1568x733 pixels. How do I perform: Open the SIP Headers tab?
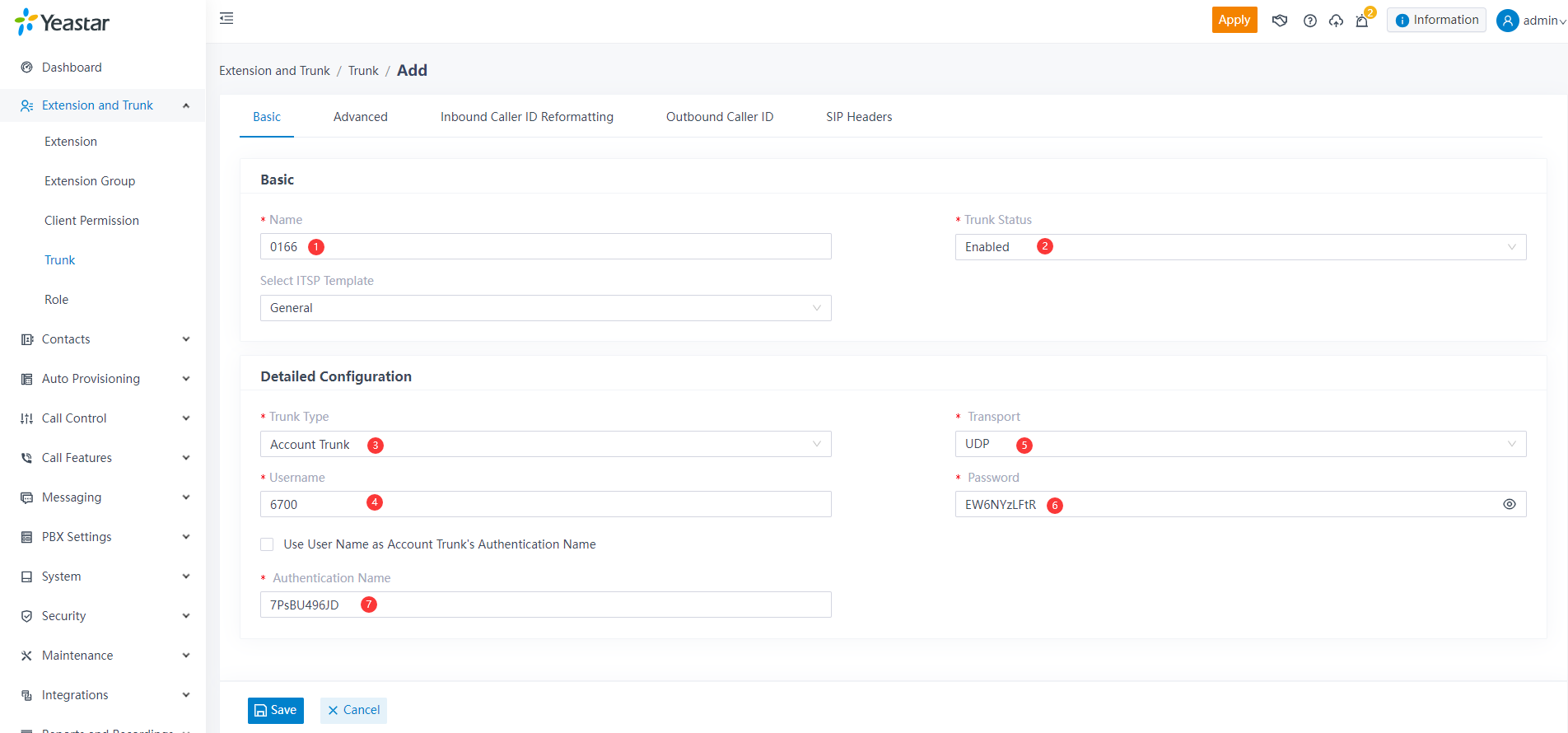[859, 117]
